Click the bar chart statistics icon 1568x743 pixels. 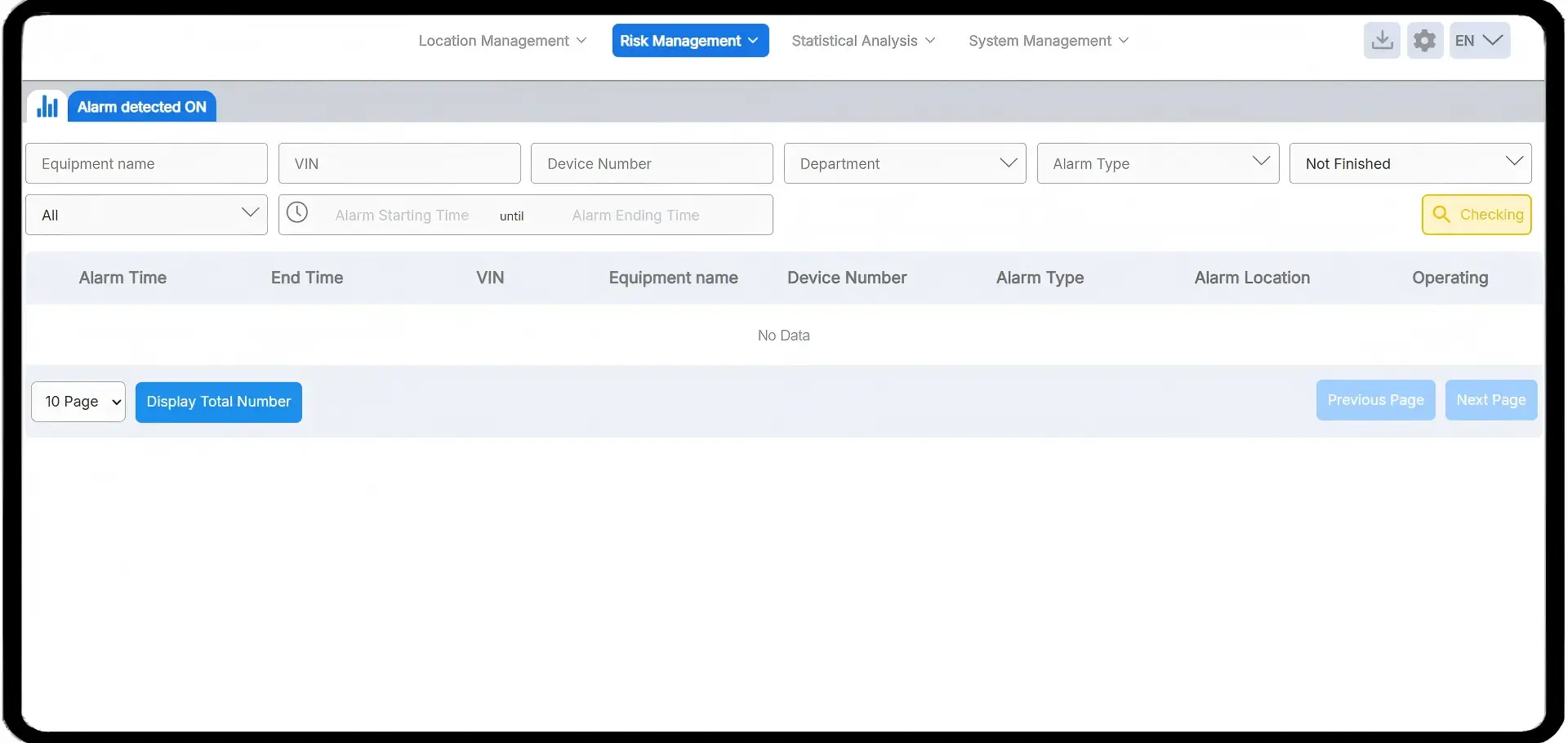(x=47, y=107)
